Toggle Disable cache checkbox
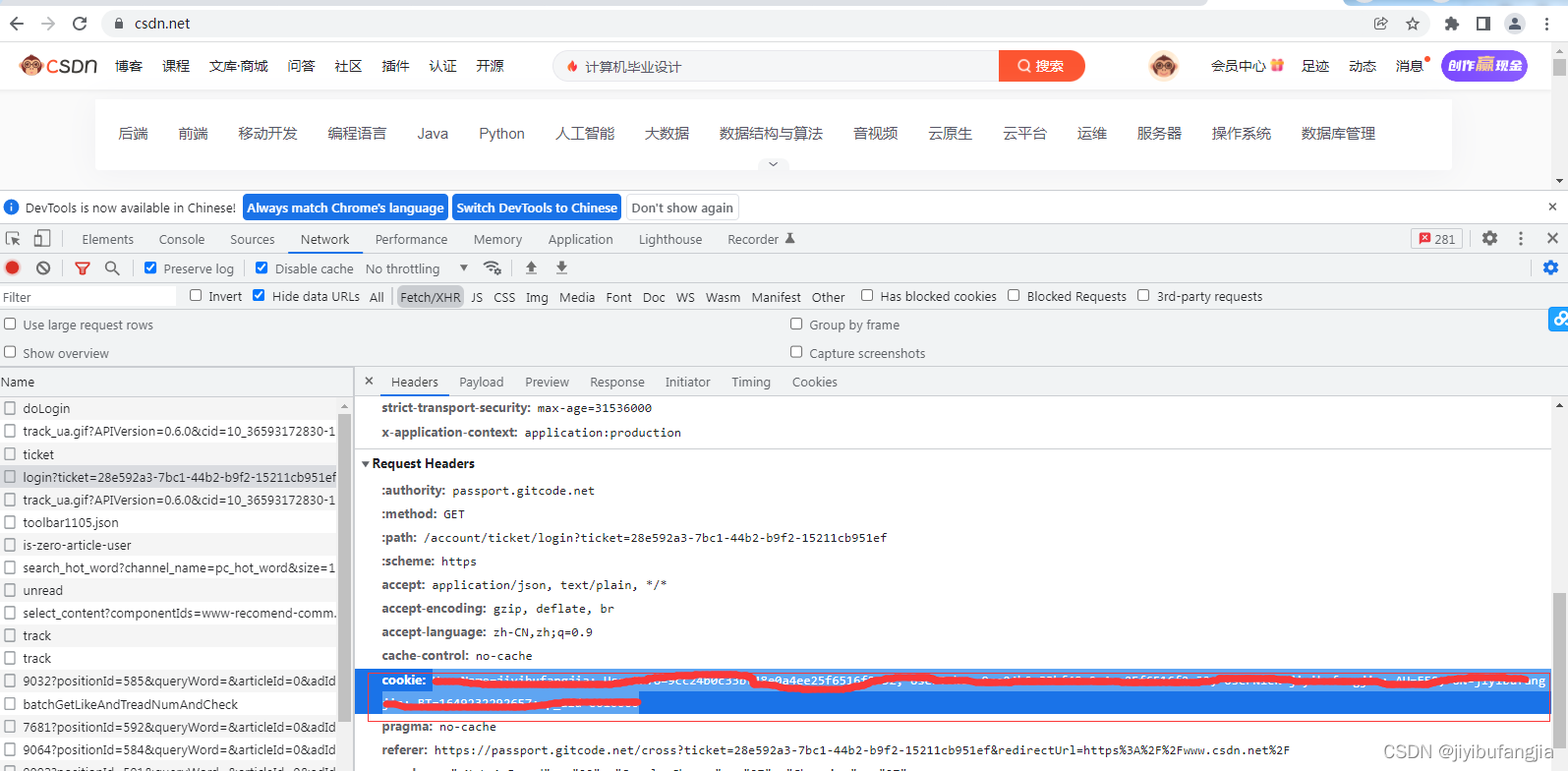Viewport: 1568px width, 771px height. click(261, 267)
